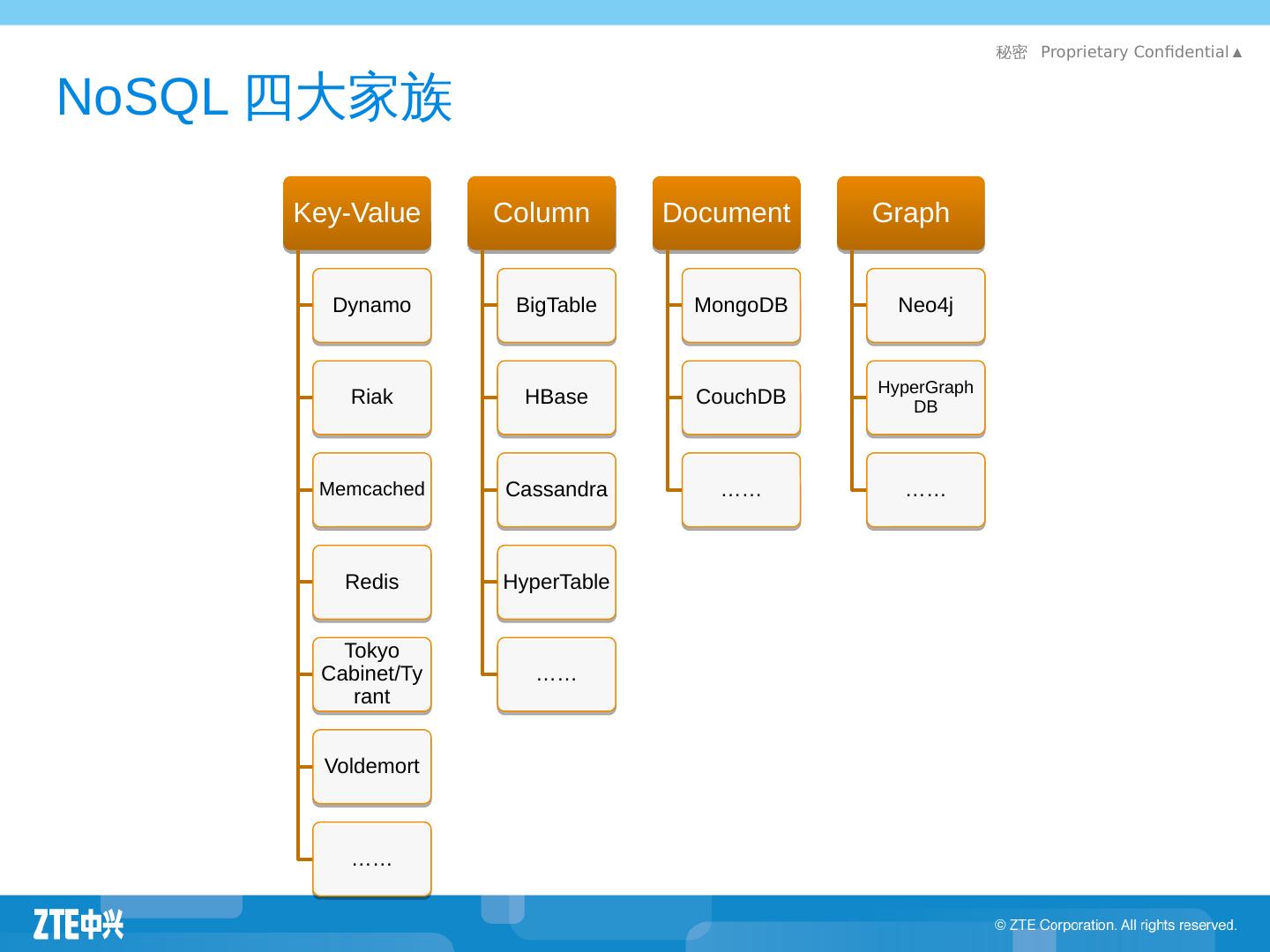Click the ellipsis box under Document

point(741,490)
